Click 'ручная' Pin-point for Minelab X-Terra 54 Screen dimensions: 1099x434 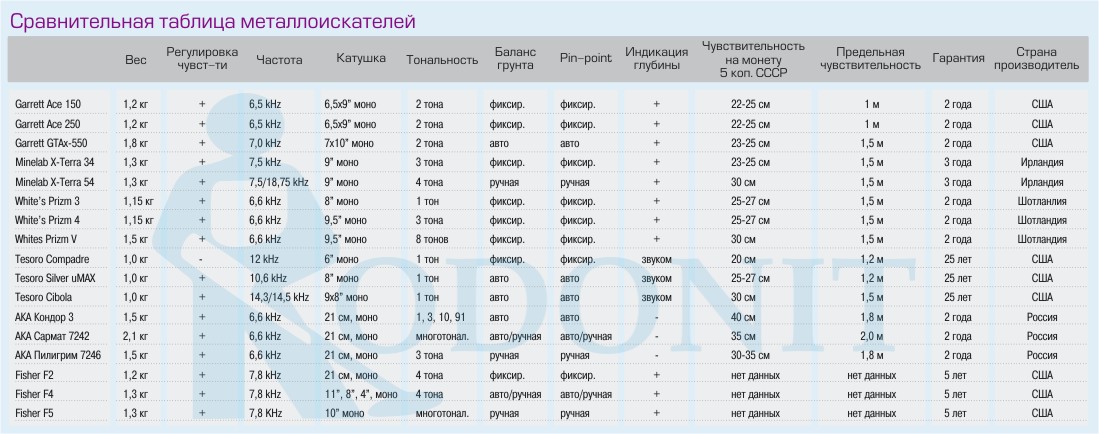tap(575, 182)
